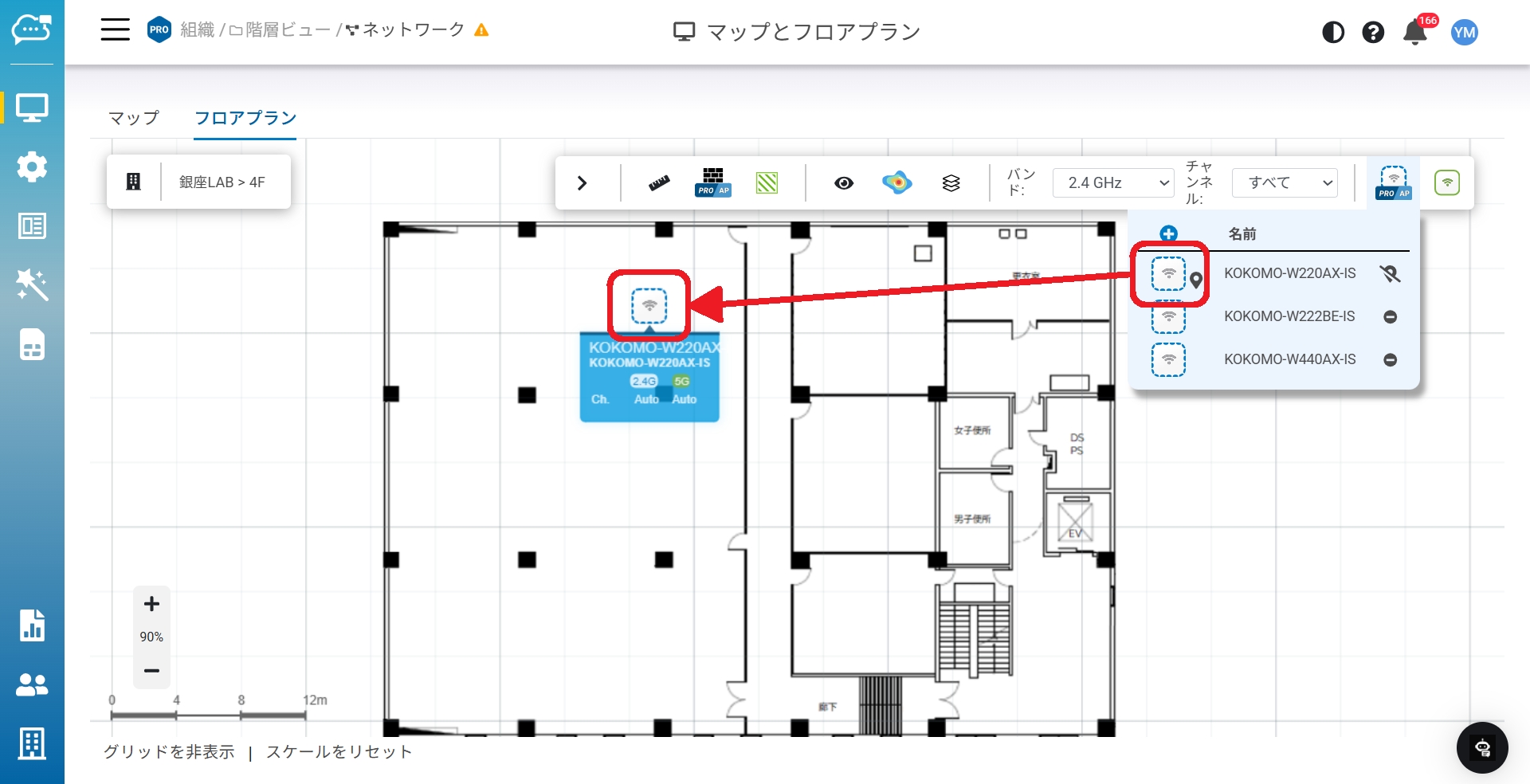Click スケールをリセット link
This screenshot has height=784, width=1530.
[339, 752]
